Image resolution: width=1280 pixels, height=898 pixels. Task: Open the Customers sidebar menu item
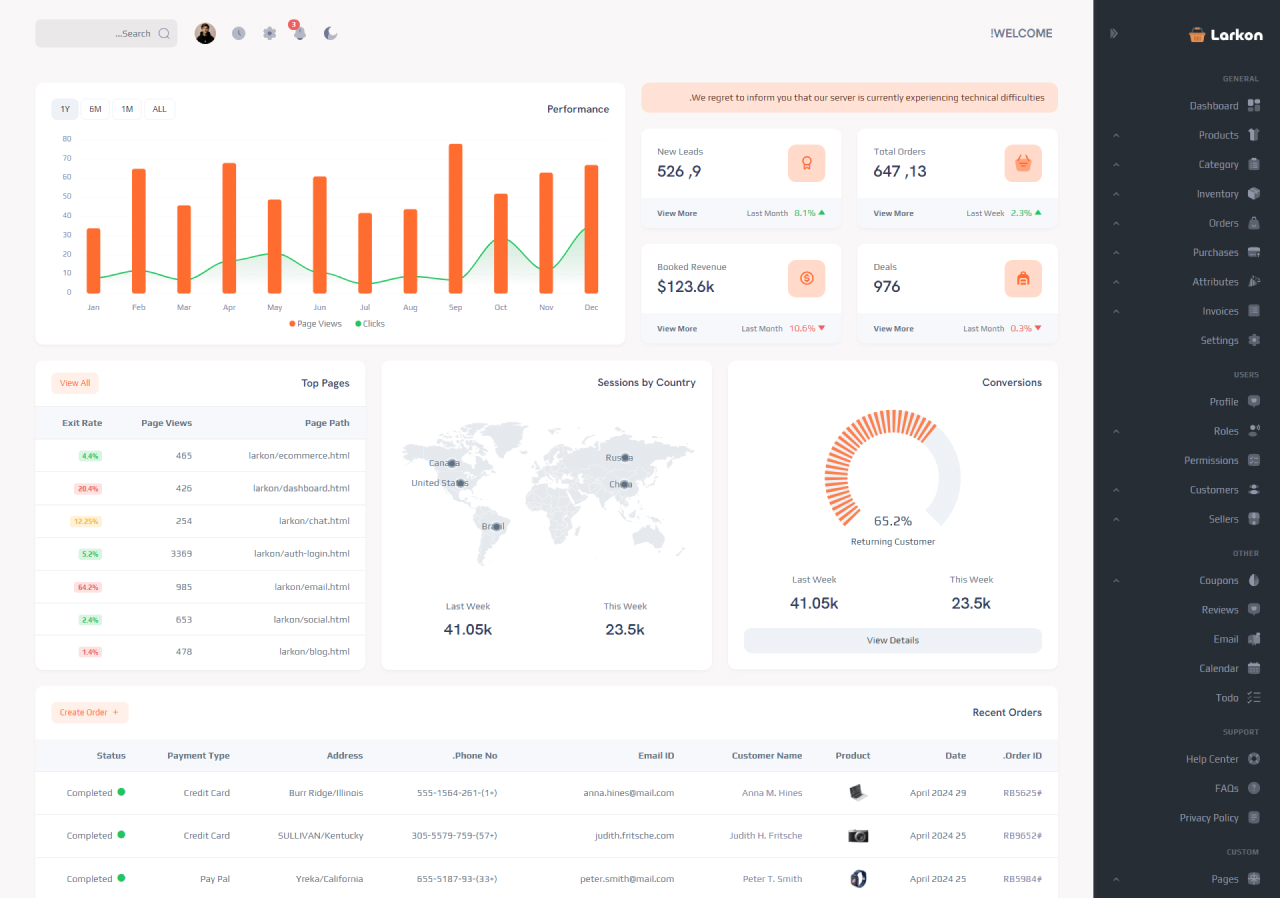click(x=1187, y=490)
